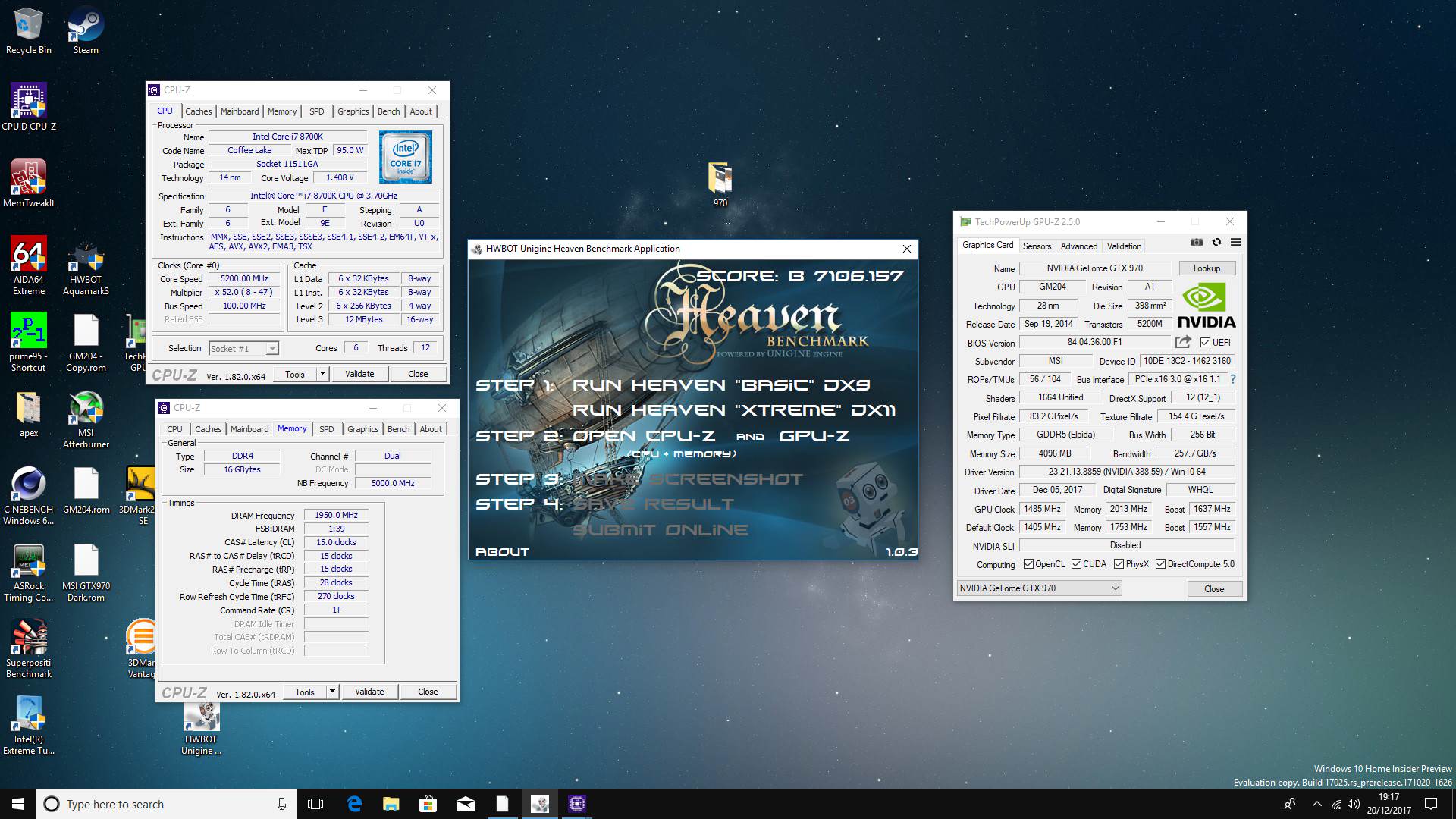
Task: Click ABOUT in Heaven Benchmark window
Action: point(502,552)
